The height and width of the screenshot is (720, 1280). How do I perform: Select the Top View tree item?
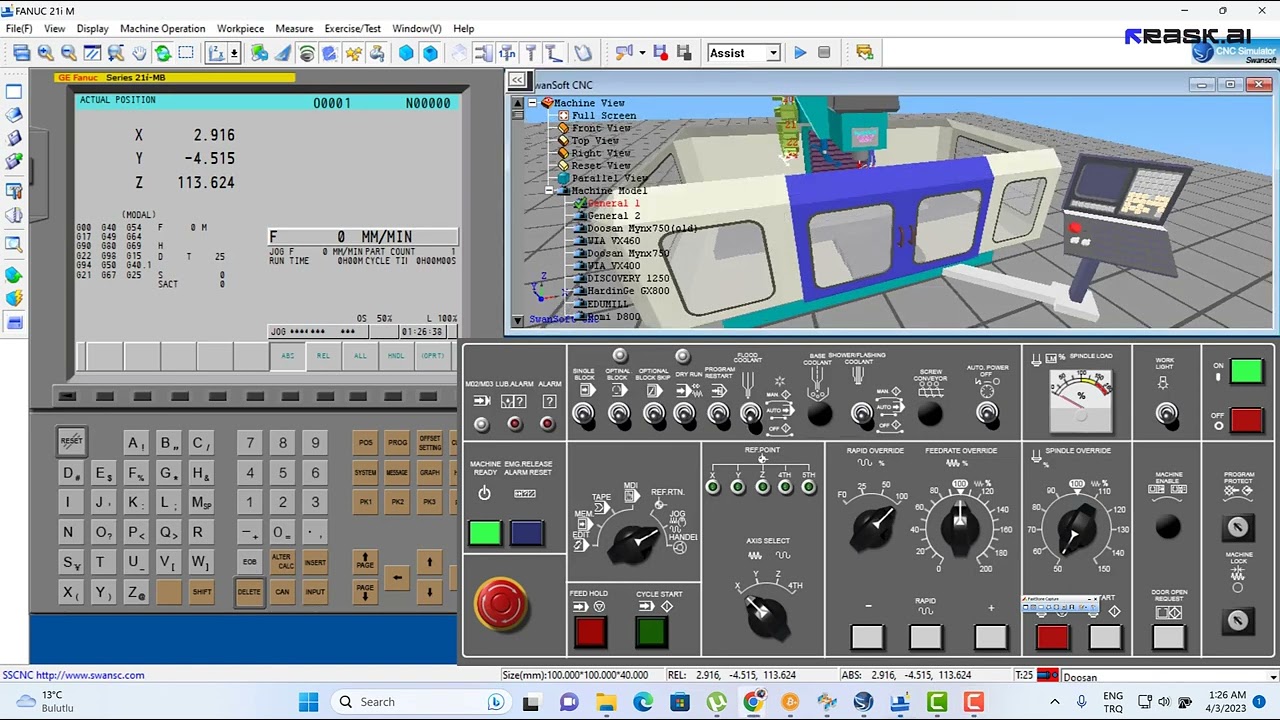[x=595, y=141]
